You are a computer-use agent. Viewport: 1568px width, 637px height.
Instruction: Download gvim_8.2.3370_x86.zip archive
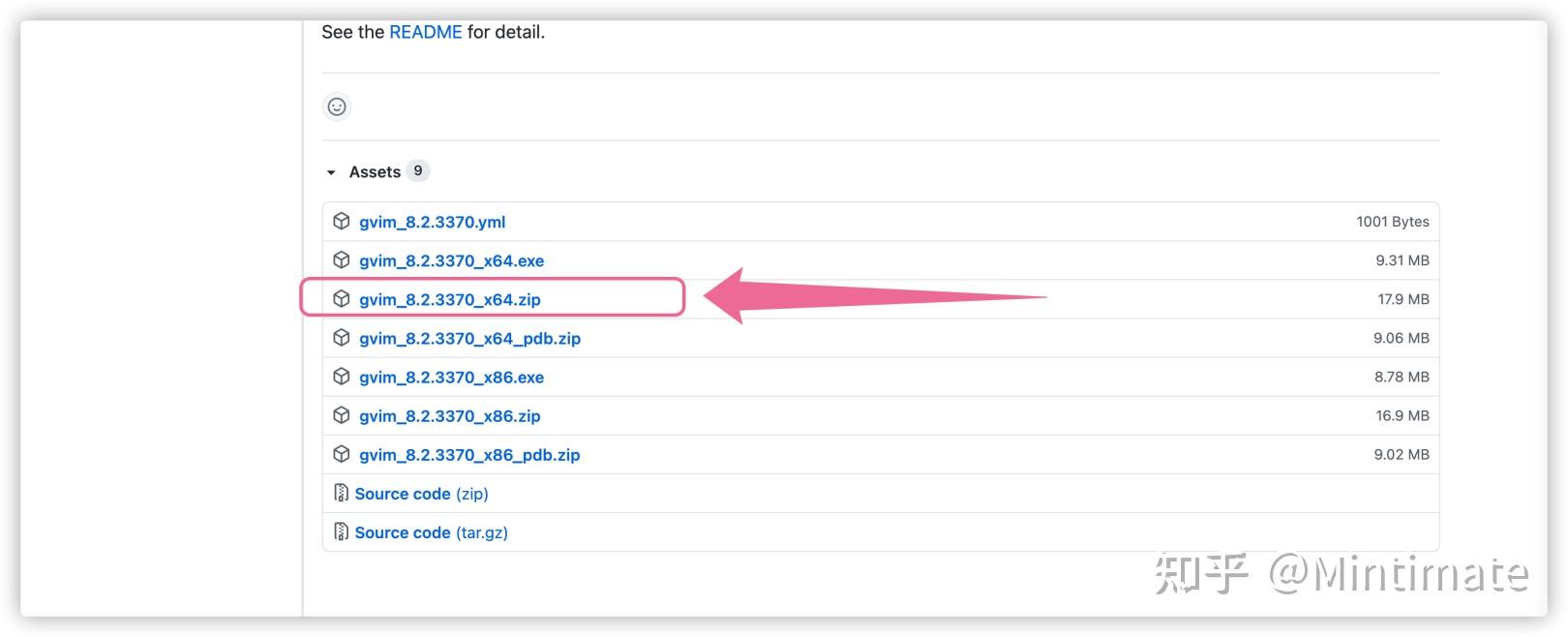[x=449, y=415]
